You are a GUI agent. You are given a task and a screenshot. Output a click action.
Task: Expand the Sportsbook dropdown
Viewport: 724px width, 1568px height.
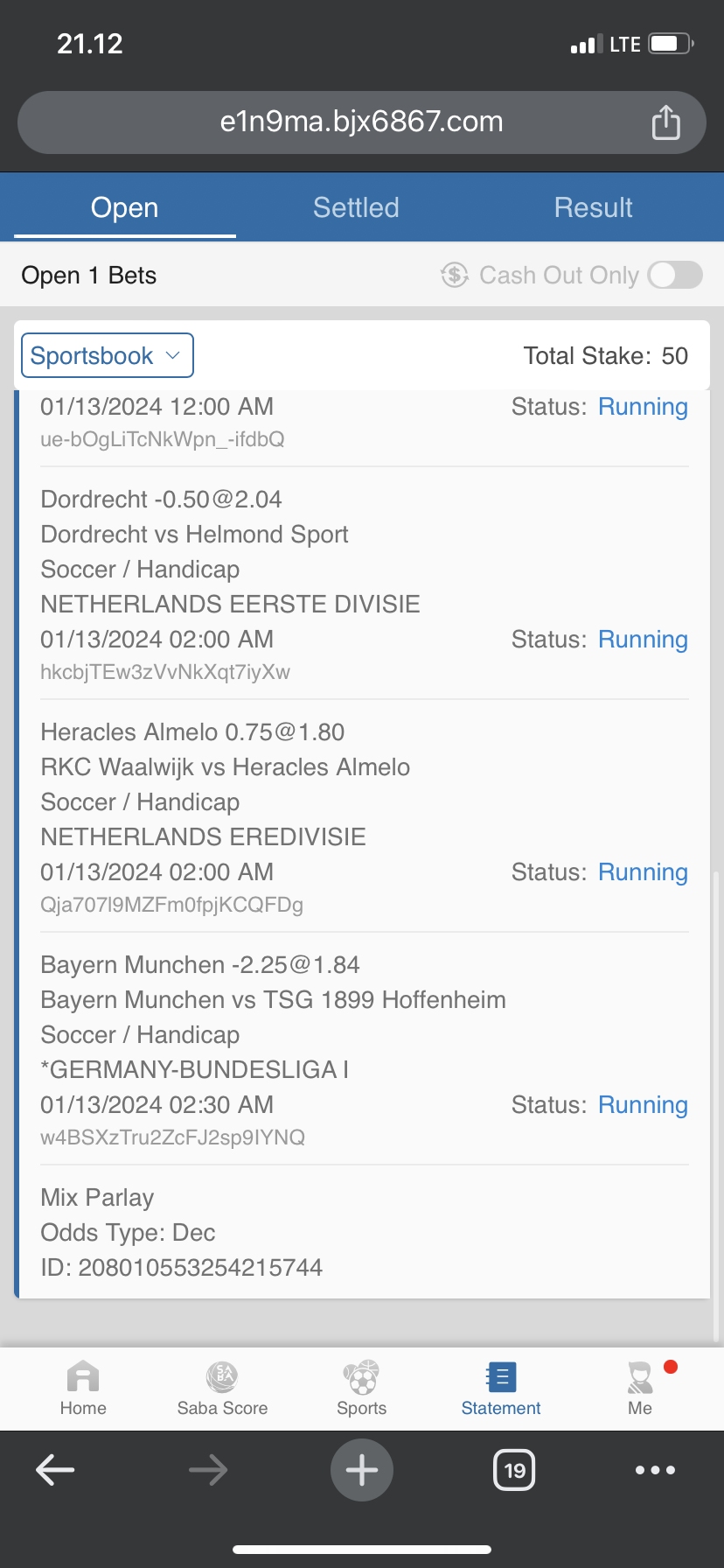107,356
